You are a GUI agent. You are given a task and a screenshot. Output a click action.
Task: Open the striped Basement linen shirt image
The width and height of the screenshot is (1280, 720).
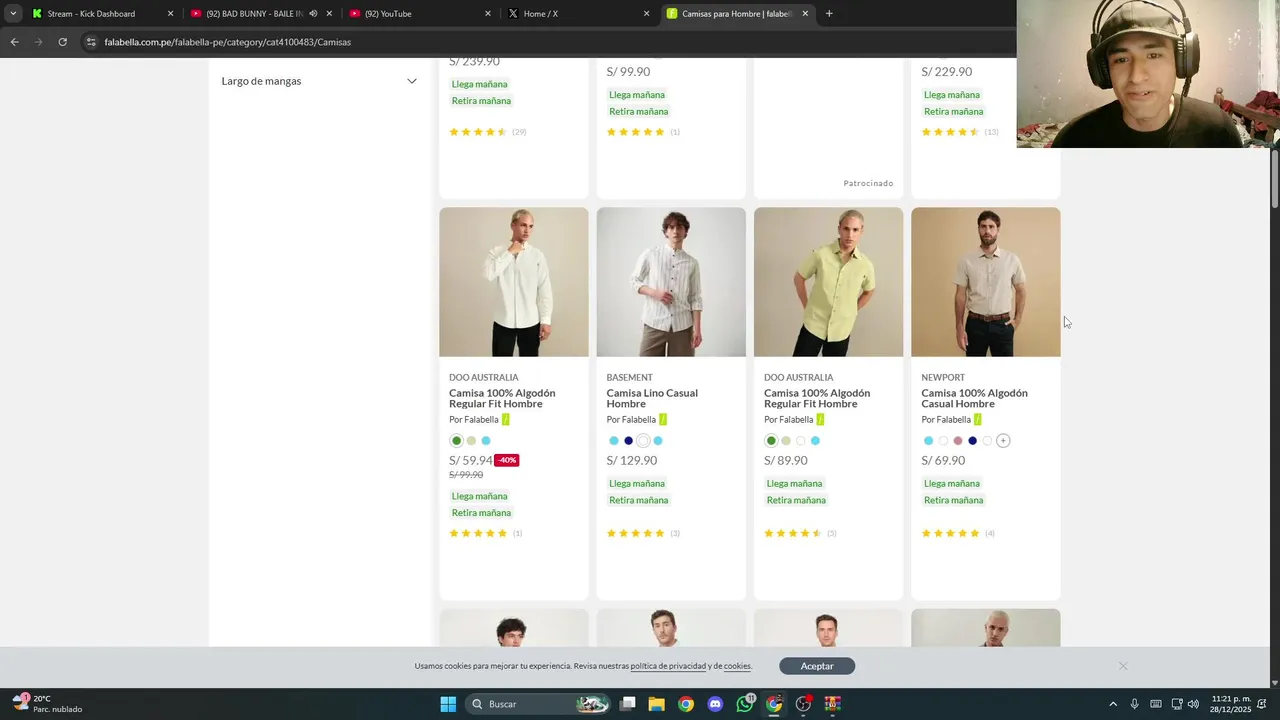click(671, 282)
